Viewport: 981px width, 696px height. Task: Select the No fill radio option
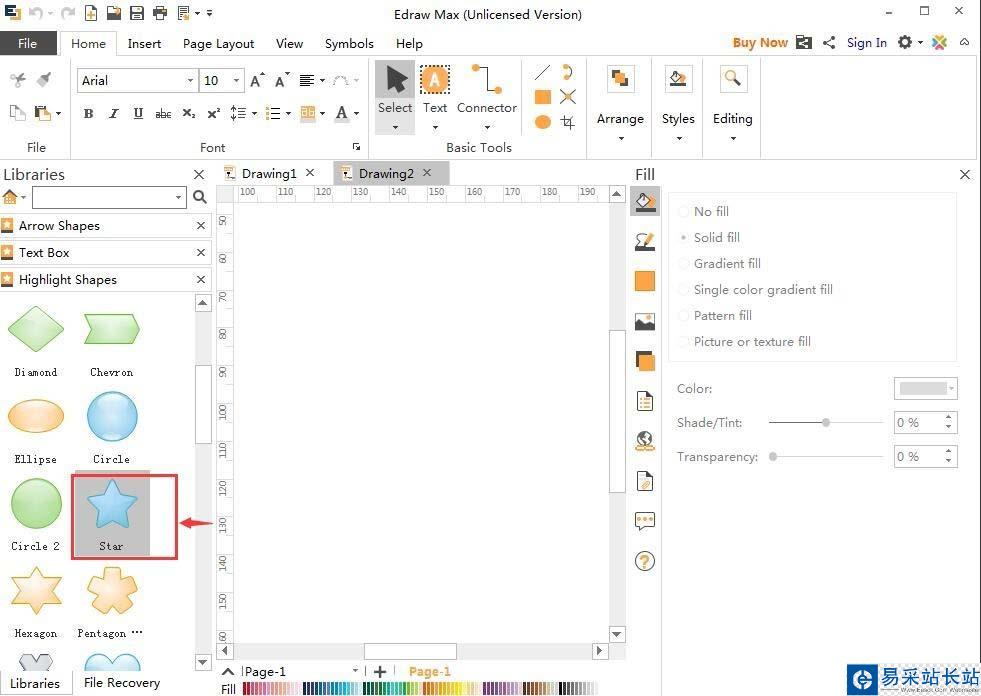[684, 212]
